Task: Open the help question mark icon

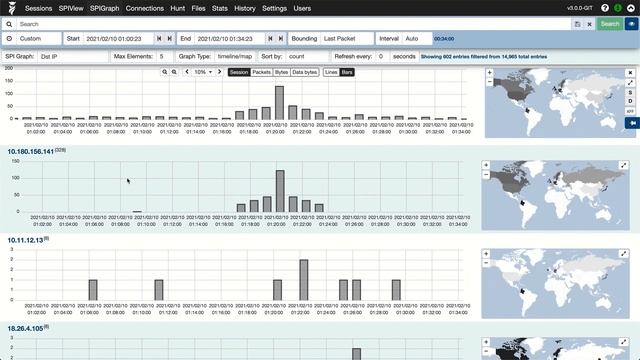Action: [605, 8]
